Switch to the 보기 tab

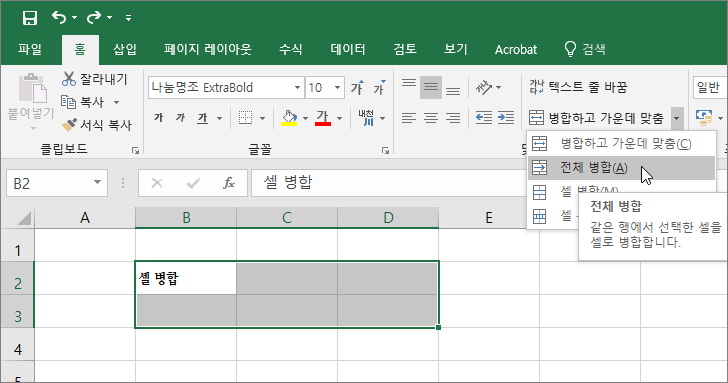(x=455, y=49)
